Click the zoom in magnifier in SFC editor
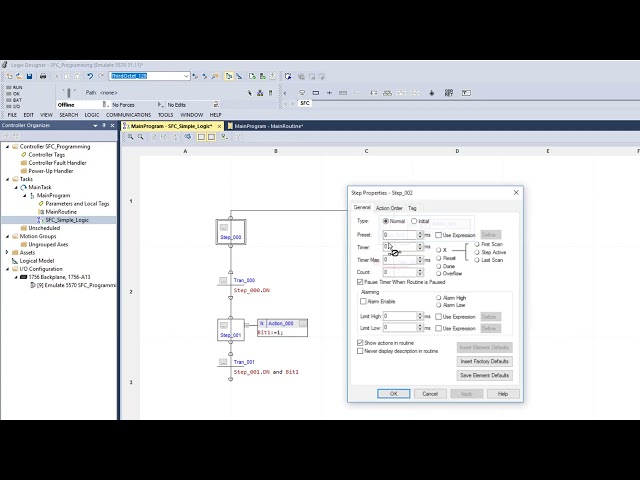The height and width of the screenshot is (480, 640). click(x=131, y=137)
